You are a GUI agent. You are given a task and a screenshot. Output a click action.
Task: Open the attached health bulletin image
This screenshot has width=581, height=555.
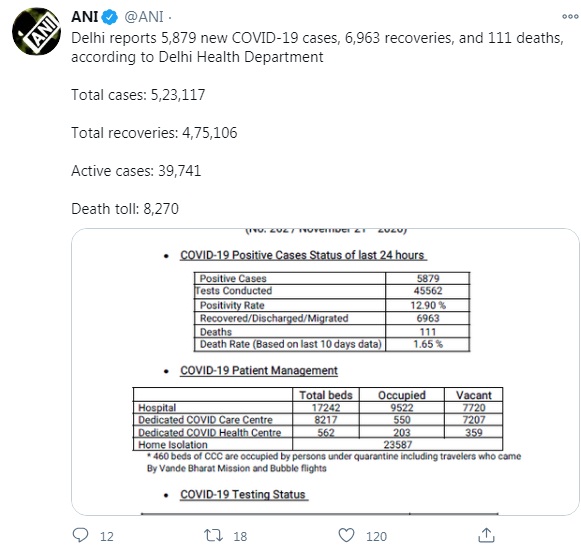click(x=325, y=372)
